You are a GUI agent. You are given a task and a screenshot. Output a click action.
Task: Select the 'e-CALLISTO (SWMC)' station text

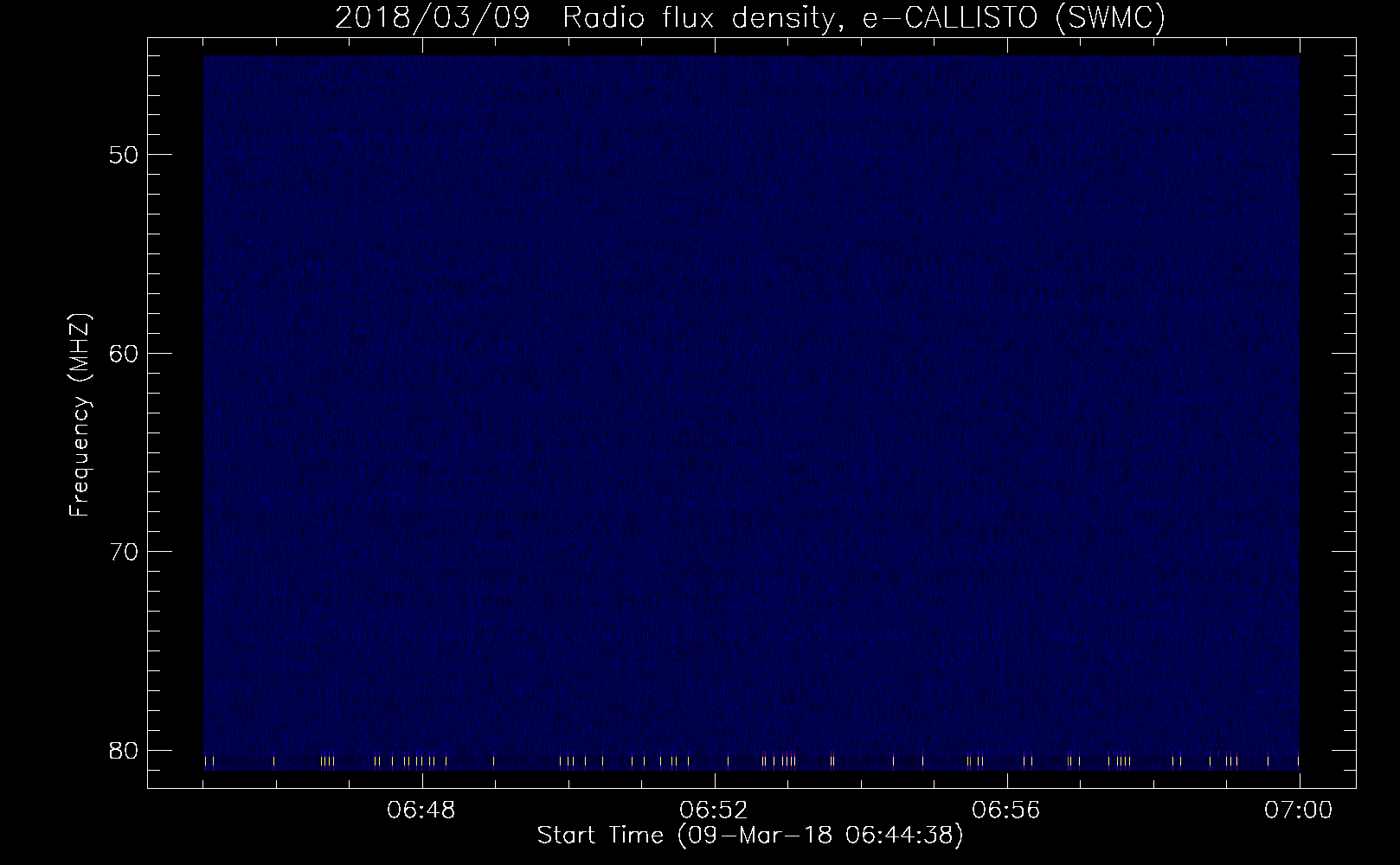1014,17
